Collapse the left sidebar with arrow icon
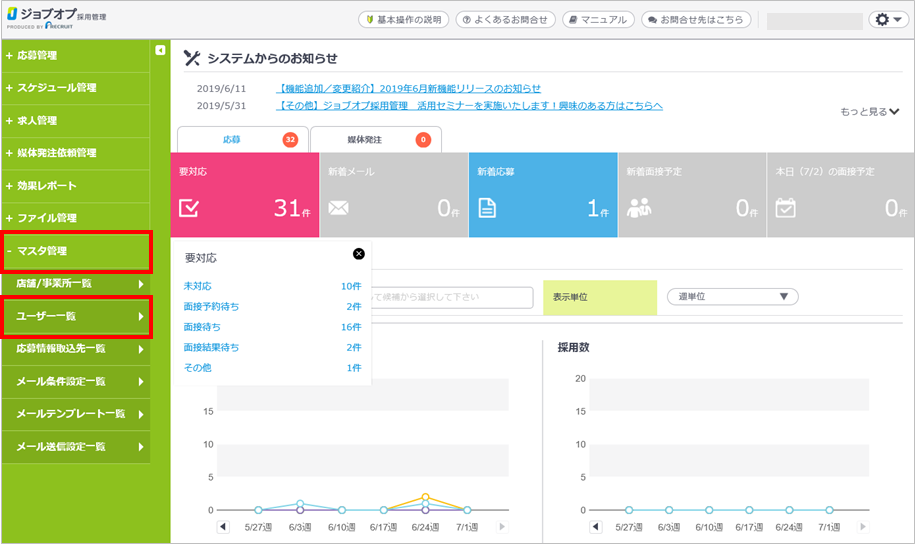 pyautogui.click(x=160, y=50)
